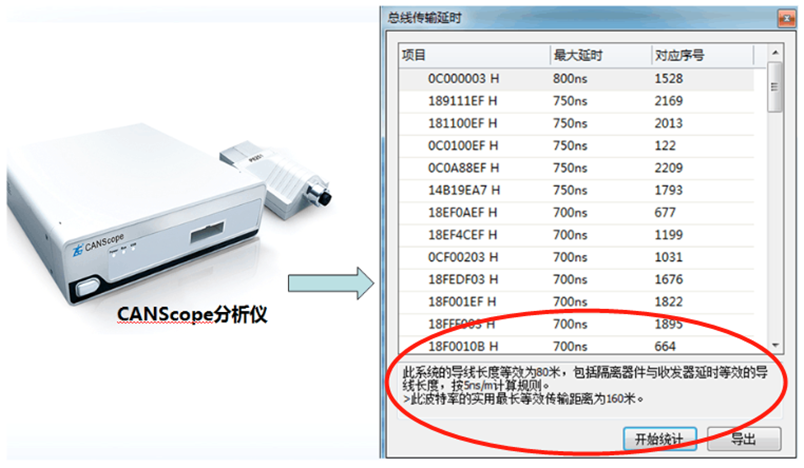Viewport: 804px width, 468px height.
Task: Select row 0C0100EF H
Action: [x=577, y=146]
